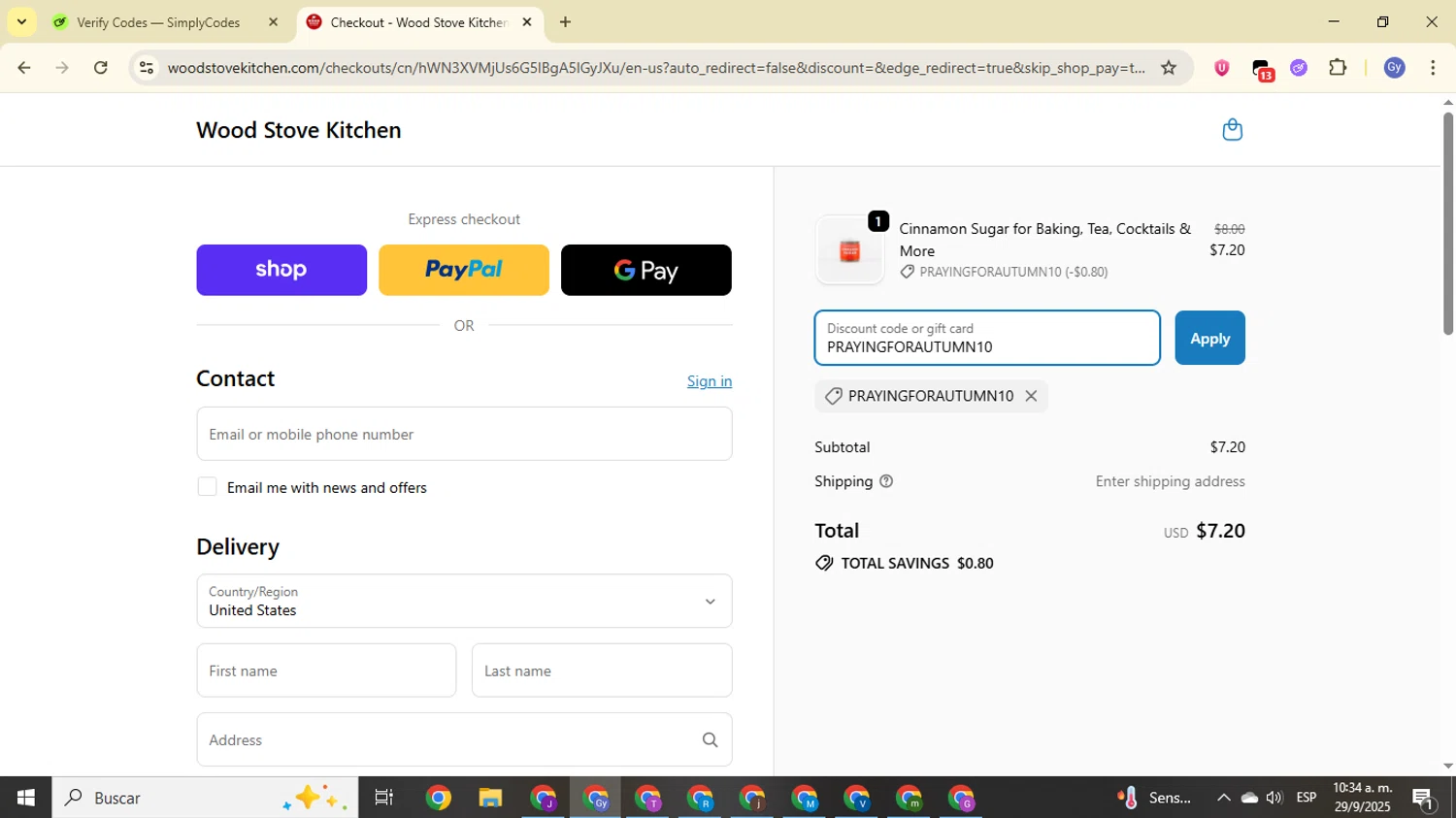
Task: Click the address search magnifier icon
Action: pos(710,740)
